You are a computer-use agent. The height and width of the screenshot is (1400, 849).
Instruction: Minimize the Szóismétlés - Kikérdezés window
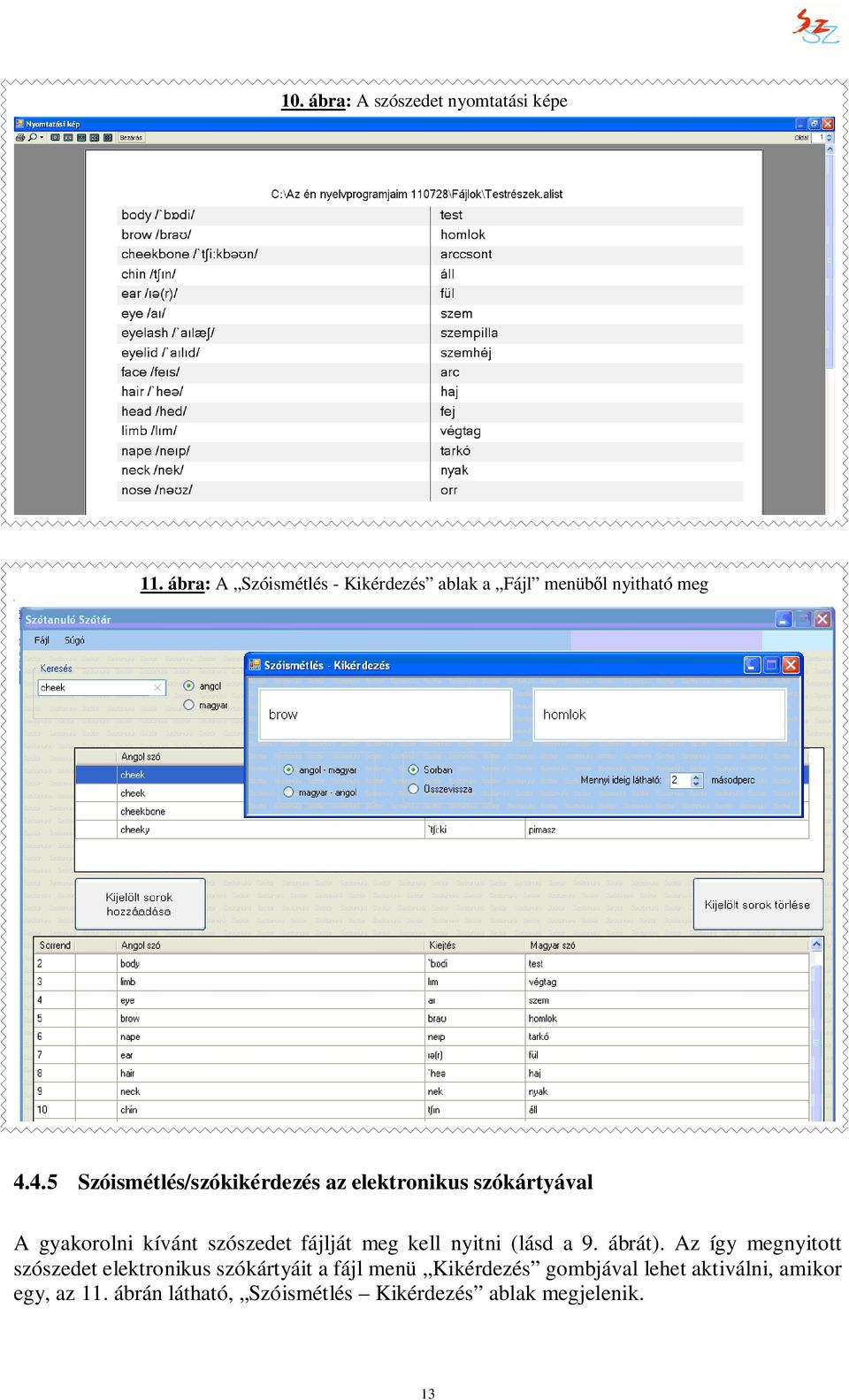[x=752, y=664]
